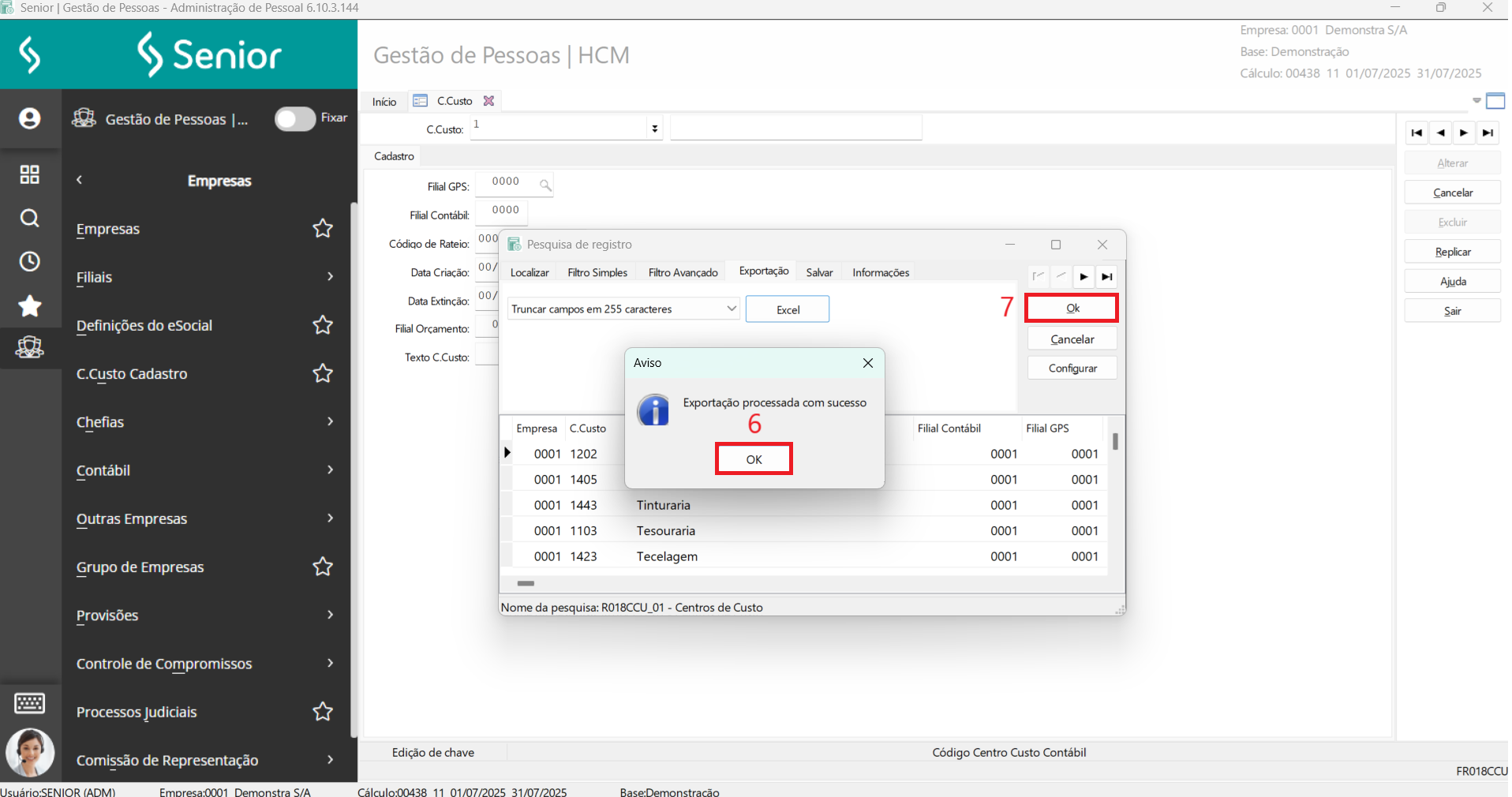Favorite Processos Judiciais star
This screenshot has height=797, width=1512.
click(x=323, y=712)
